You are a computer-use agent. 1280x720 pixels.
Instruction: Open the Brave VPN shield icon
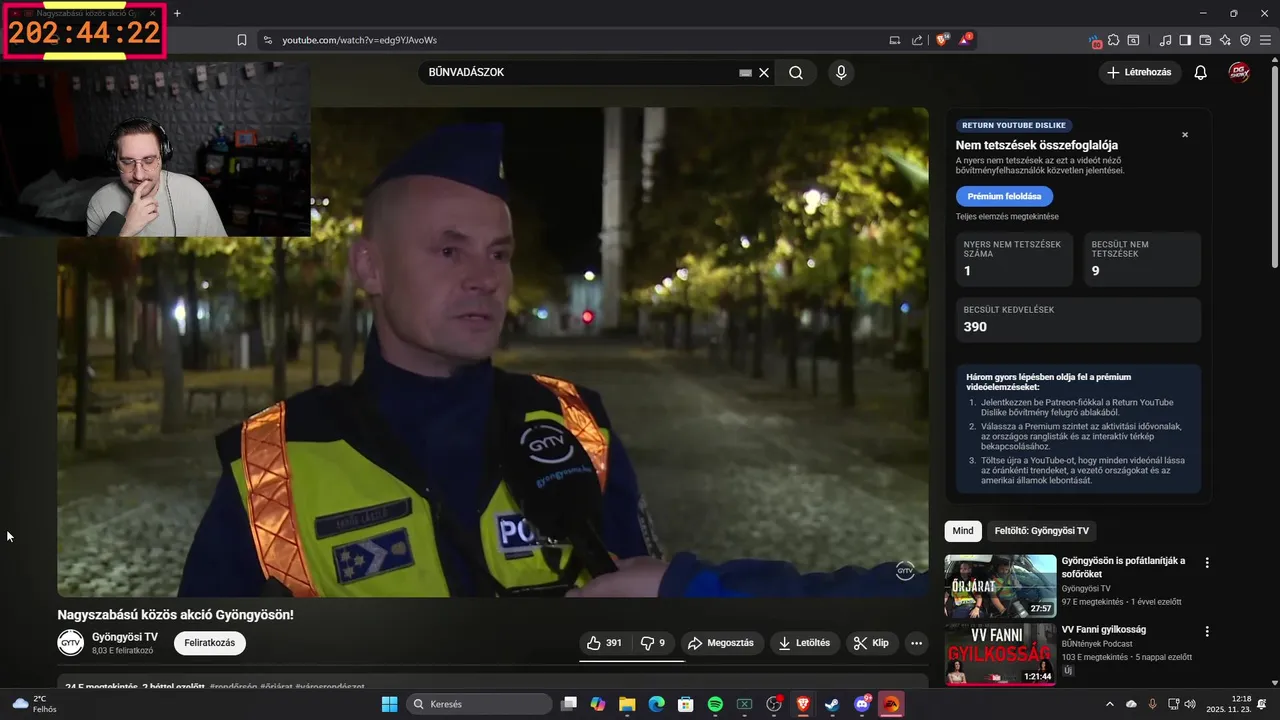point(1245,40)
